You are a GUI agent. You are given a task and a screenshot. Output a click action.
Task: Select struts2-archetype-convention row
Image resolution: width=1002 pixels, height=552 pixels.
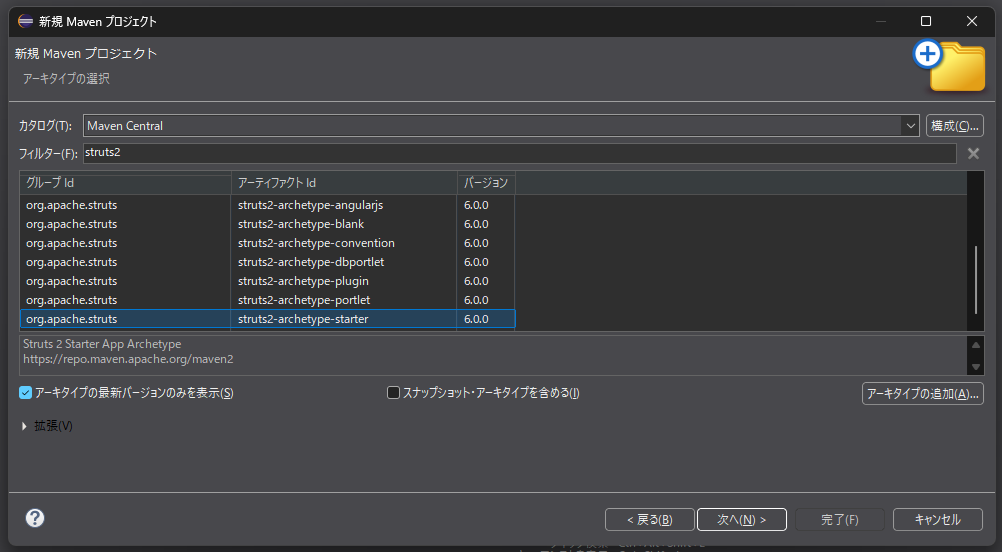click(268, 243)
